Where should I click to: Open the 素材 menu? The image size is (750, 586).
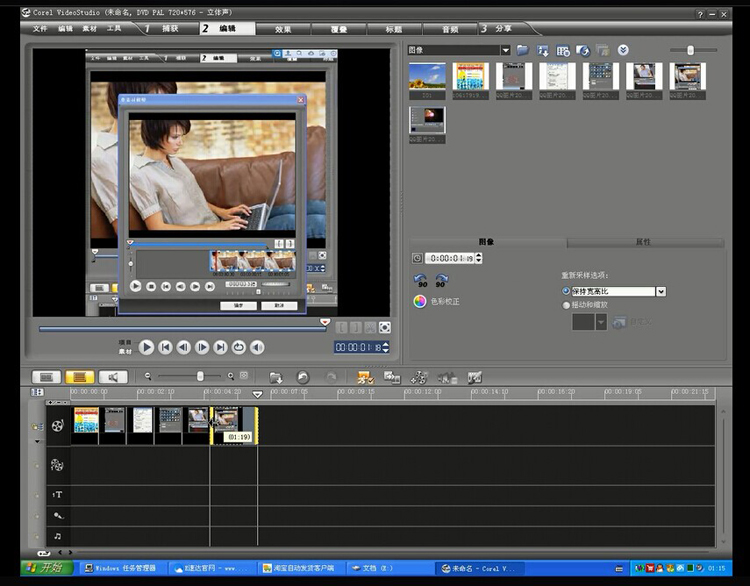tap(89, 29)
